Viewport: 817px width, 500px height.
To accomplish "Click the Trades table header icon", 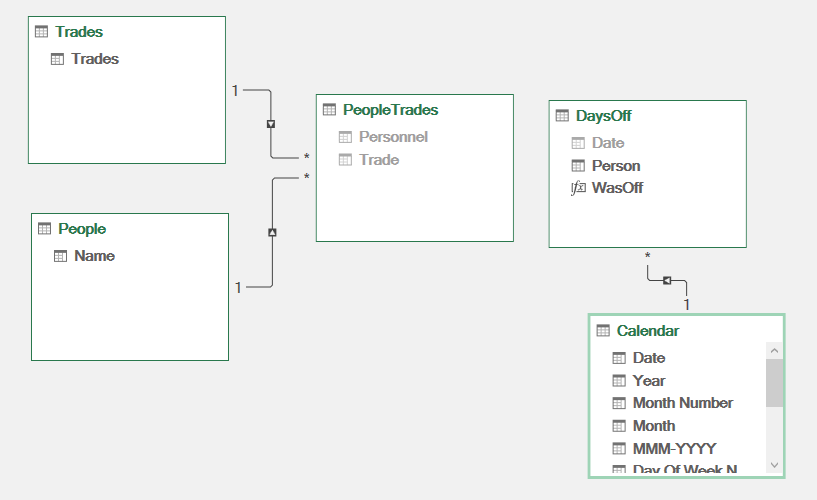I will click(41, 32).
